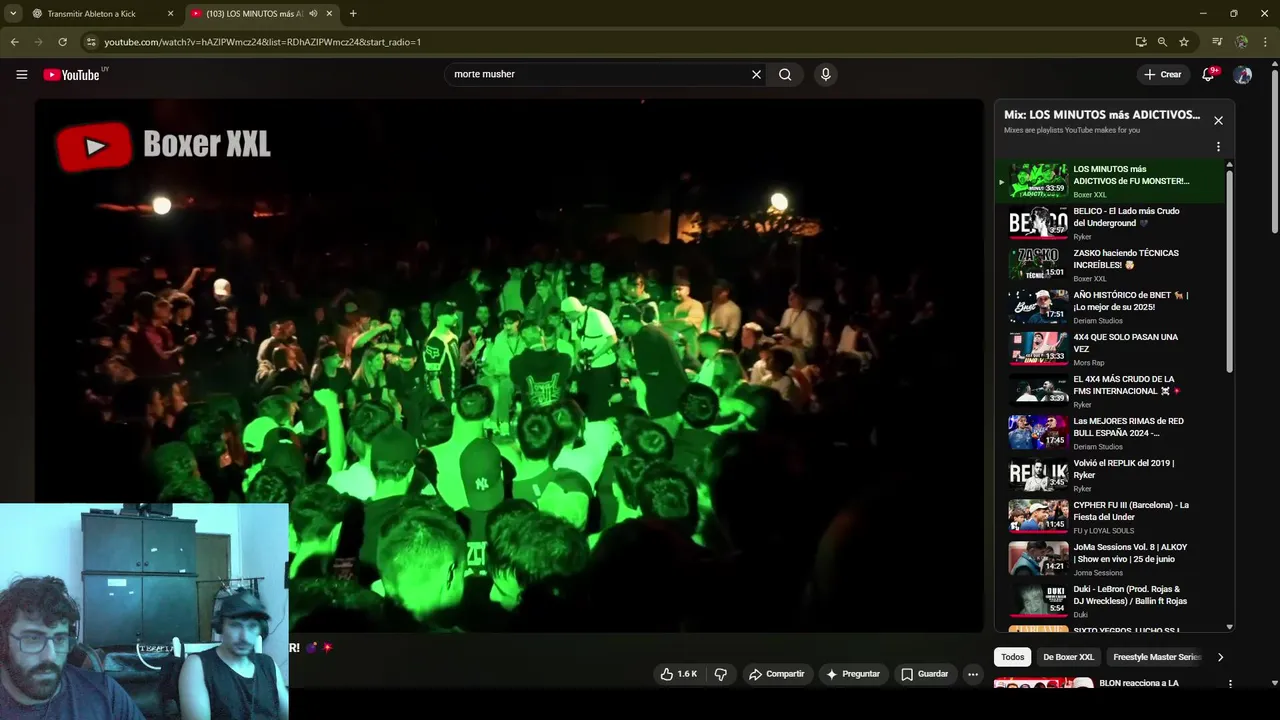Screen dimensions: 1280x720
Task: Go to the YouTube home logo
Action: pos(70,75)
